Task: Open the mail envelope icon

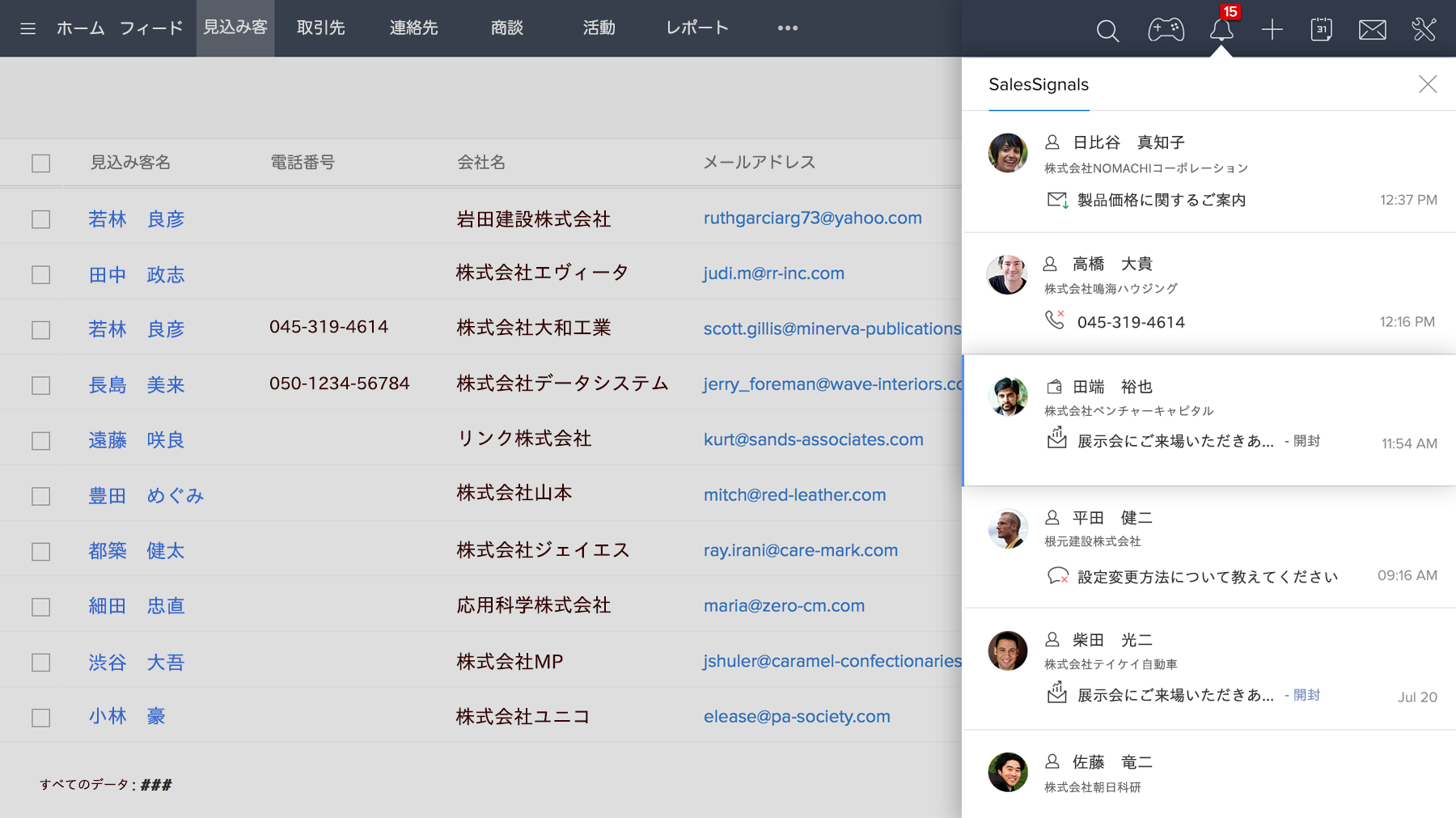Action: (1372, 30)
